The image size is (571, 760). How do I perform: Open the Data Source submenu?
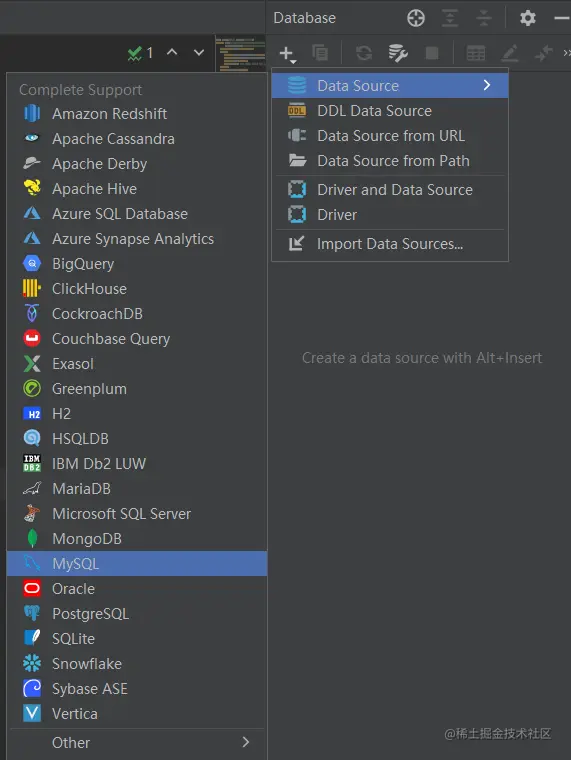390,86
